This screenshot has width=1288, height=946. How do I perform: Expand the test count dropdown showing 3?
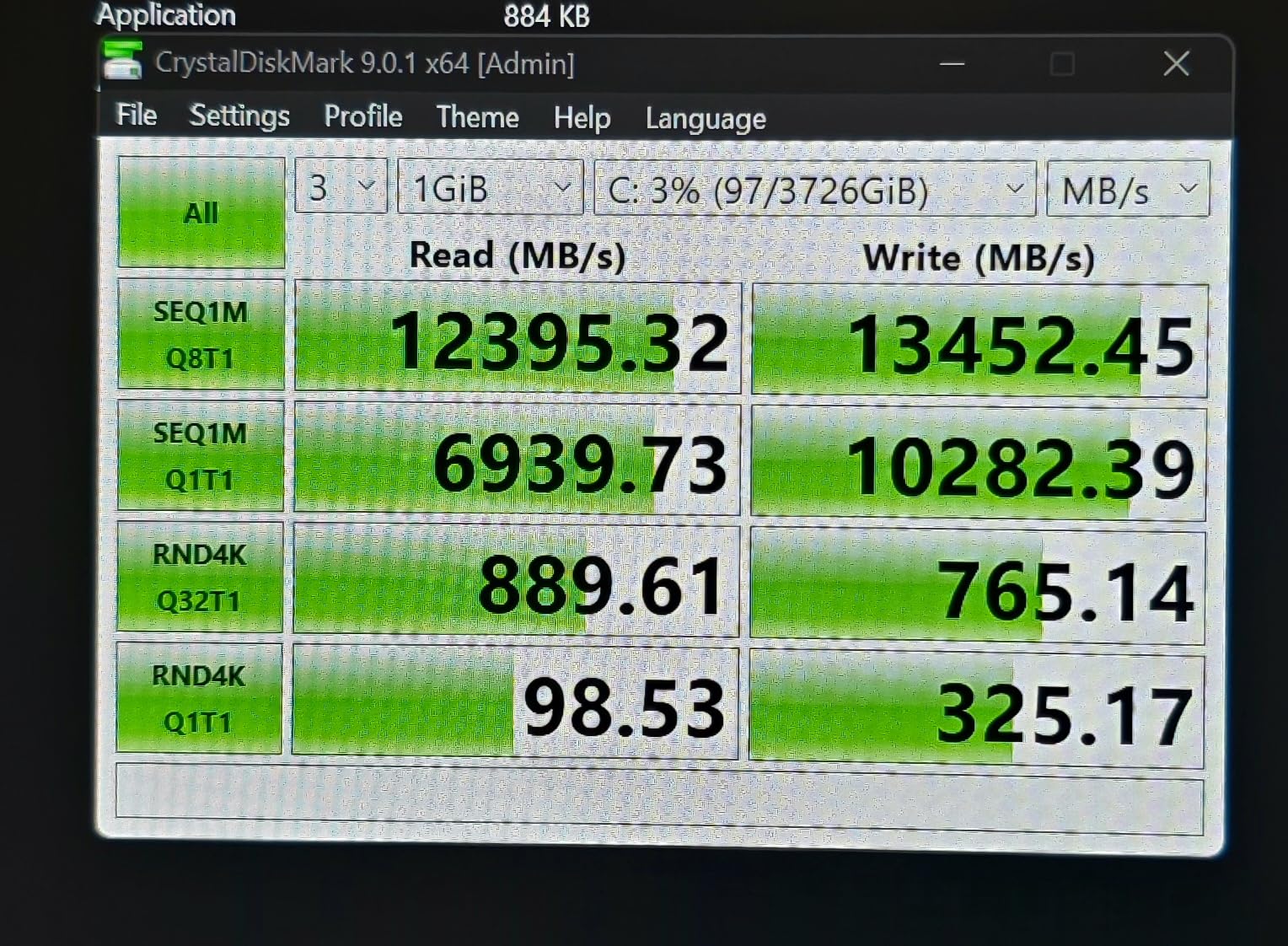click(x=341, y=186)
